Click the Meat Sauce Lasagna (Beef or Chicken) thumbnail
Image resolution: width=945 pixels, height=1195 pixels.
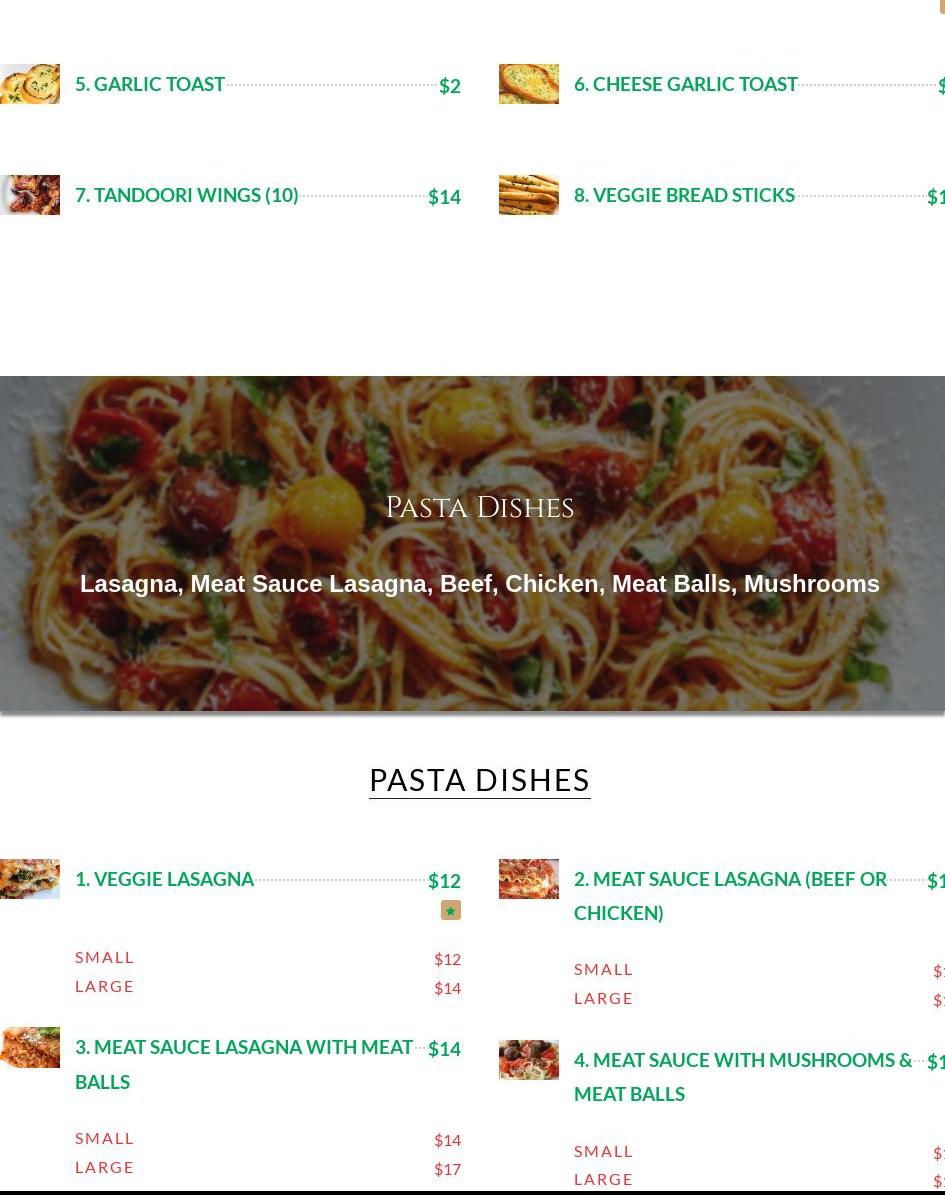tap(529, 879)
